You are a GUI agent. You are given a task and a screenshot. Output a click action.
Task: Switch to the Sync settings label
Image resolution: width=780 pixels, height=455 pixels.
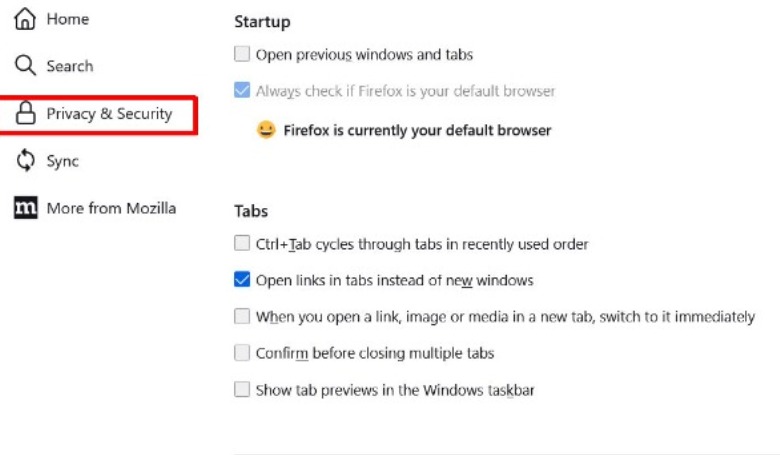click(62, 161)
